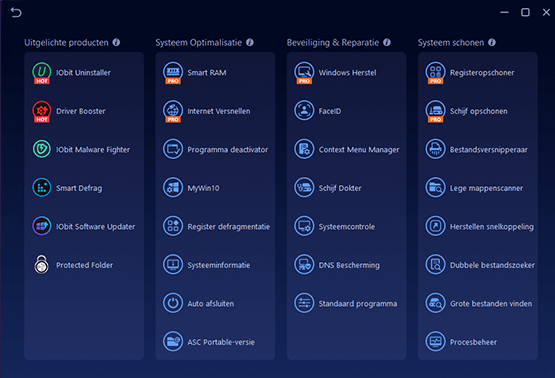
Task: Click the Procesbeheer label
Action: pos(473,342)
